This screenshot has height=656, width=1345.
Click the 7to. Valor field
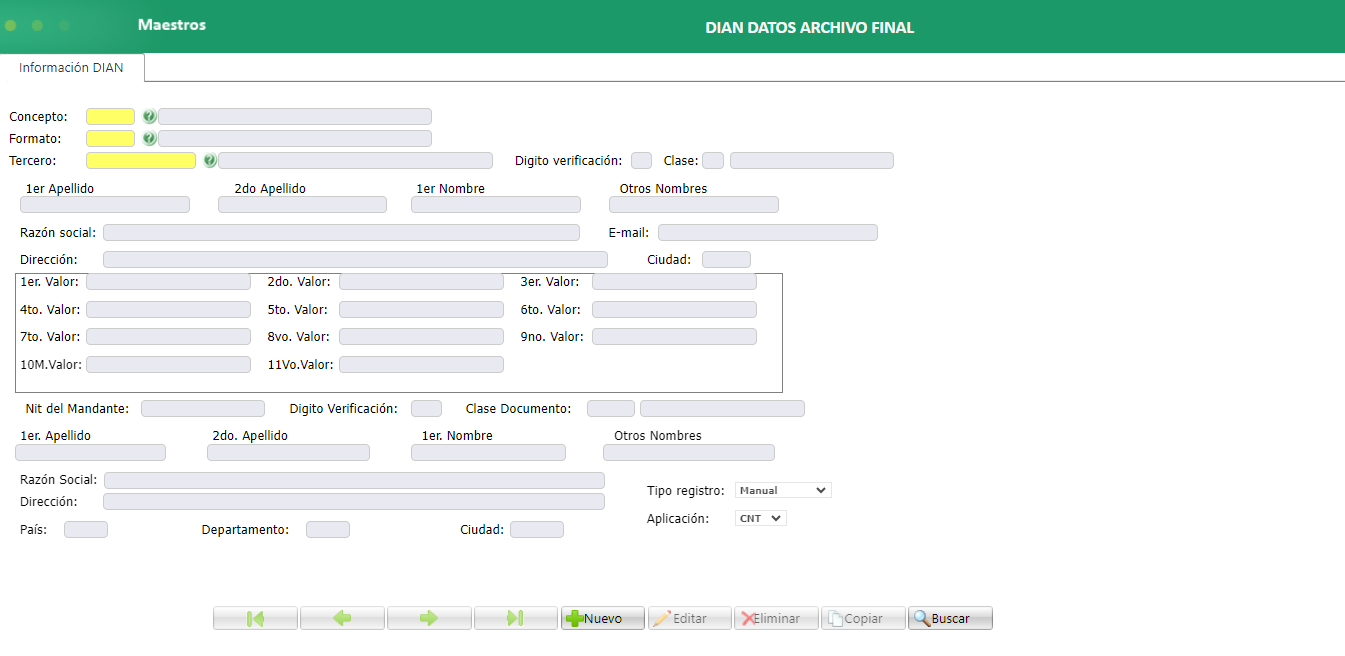point(168,337)
